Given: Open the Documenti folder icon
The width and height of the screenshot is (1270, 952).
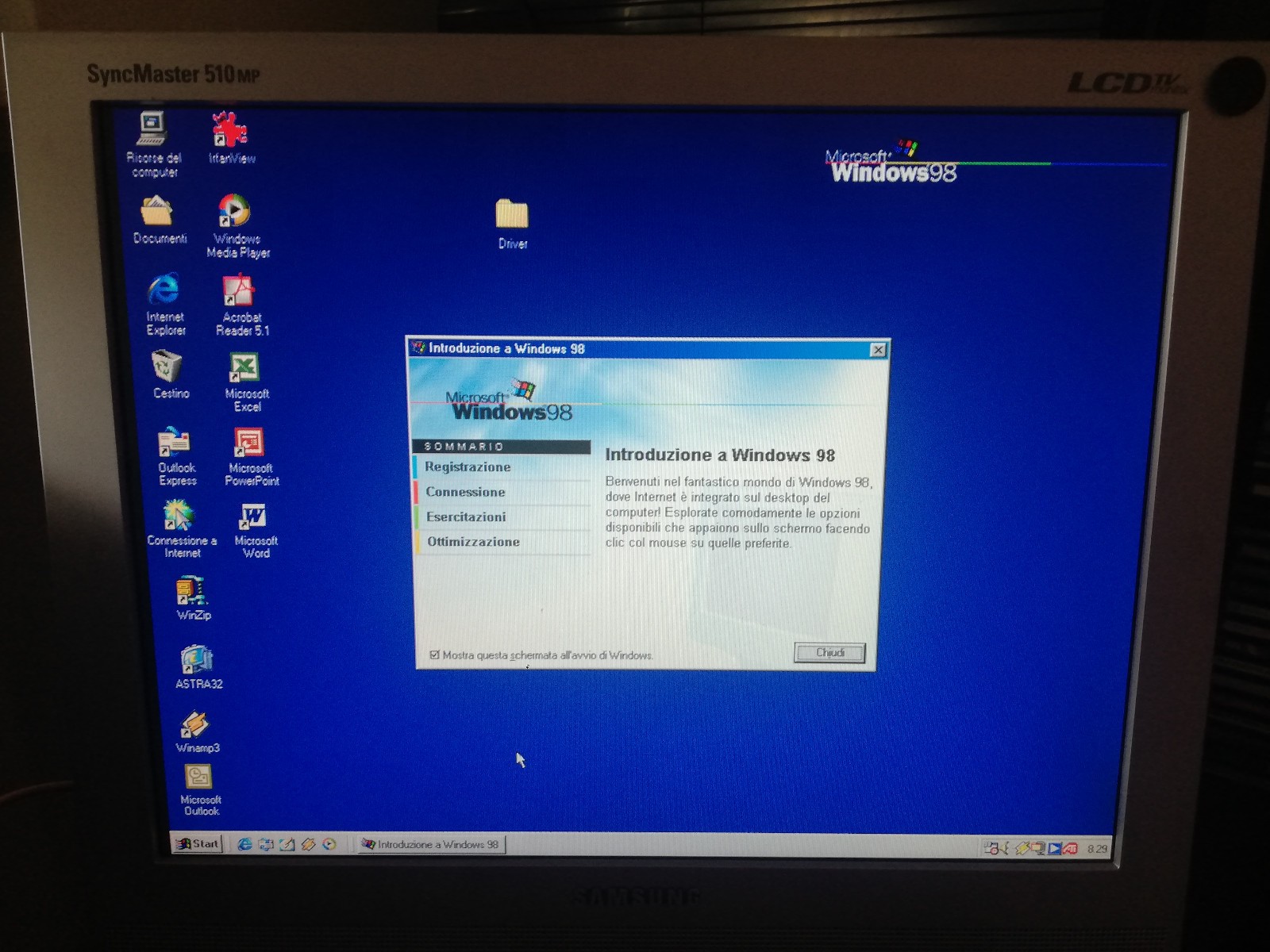Looking at the screenshot, I should (159, 220).
